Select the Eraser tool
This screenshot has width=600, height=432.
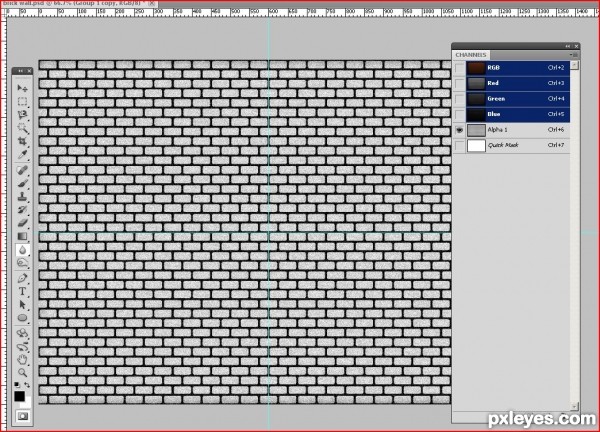tap(22, 223)
